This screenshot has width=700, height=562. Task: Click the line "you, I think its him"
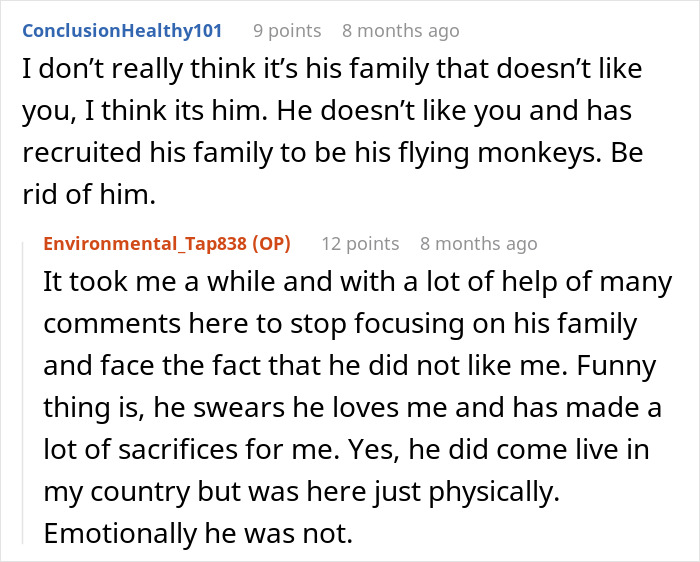[327, 111]
